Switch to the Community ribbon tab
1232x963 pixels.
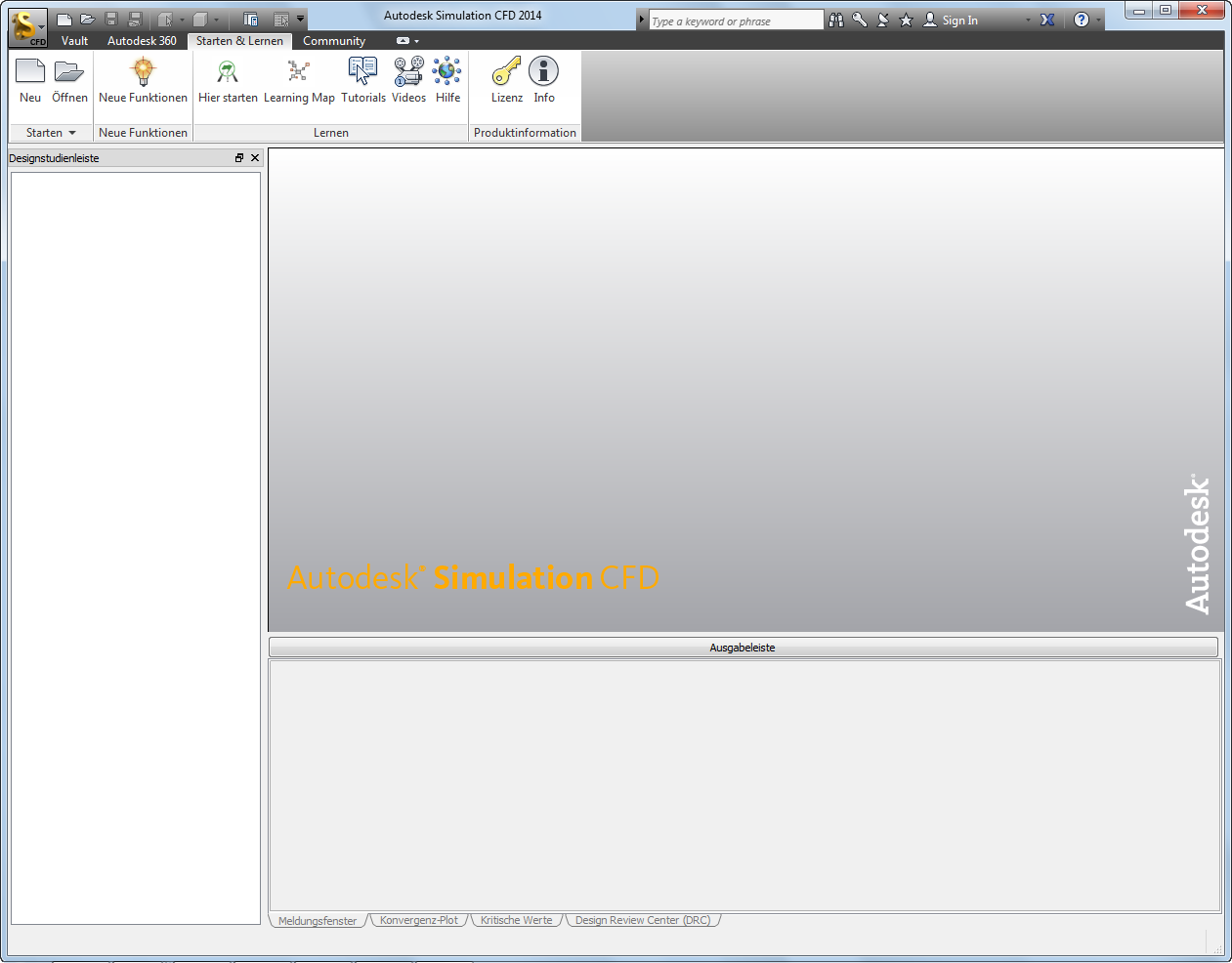[334, 41]
